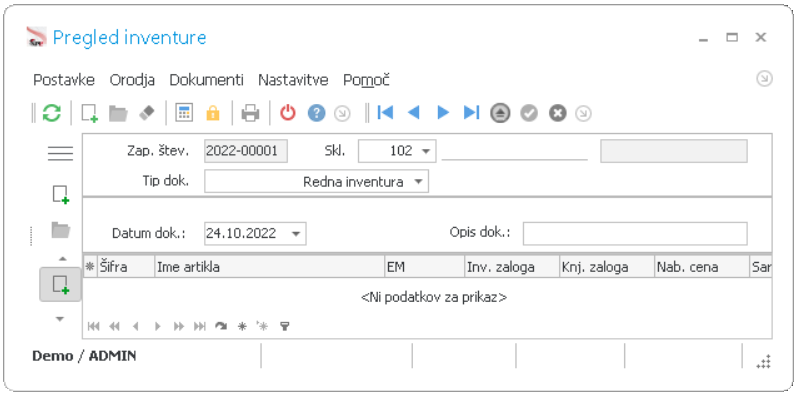Click upper sidebar new-document icon
798x398 pixels.
tap(61, 195)
